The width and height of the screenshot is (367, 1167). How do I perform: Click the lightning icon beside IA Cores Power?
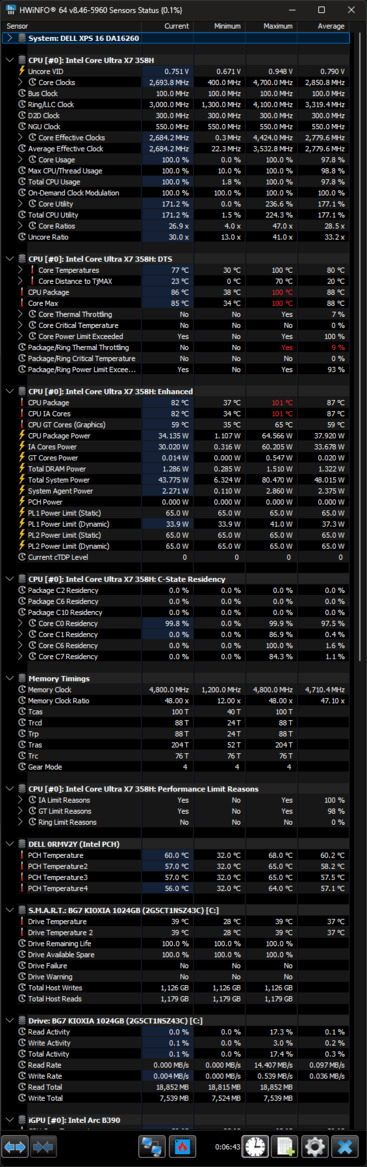point(22,447)
